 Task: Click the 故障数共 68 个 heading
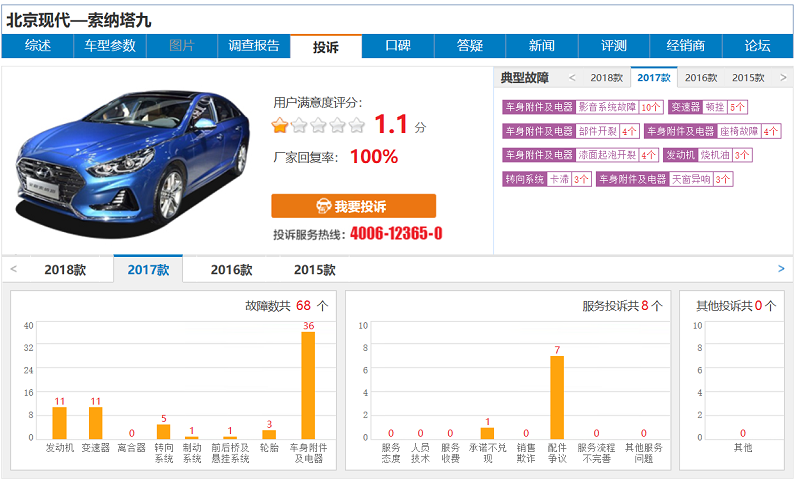(287, 306)
